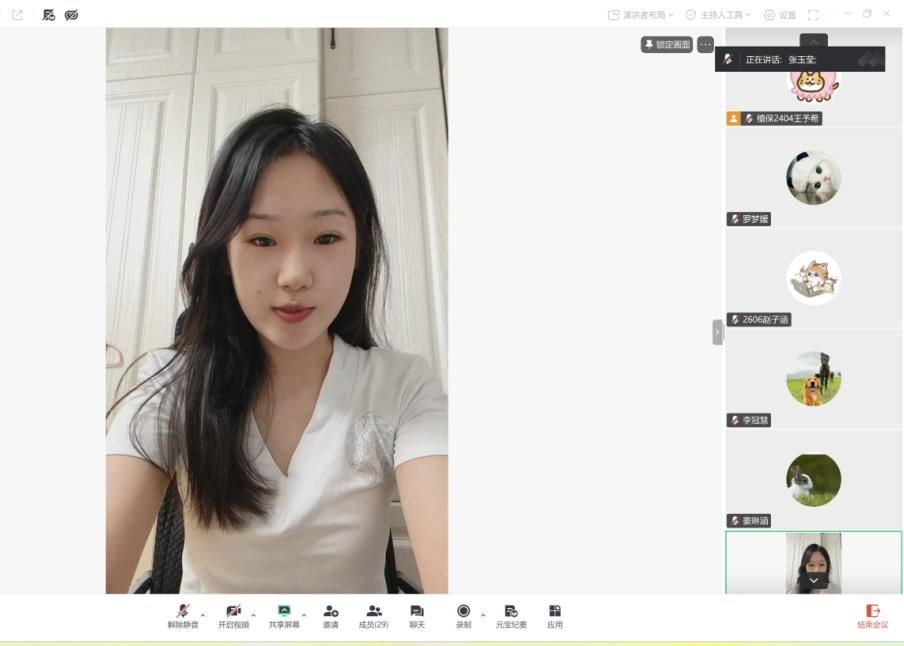Open 元宝纪要 meeting notes
The image size is (904, 646).
coord(511,616)
